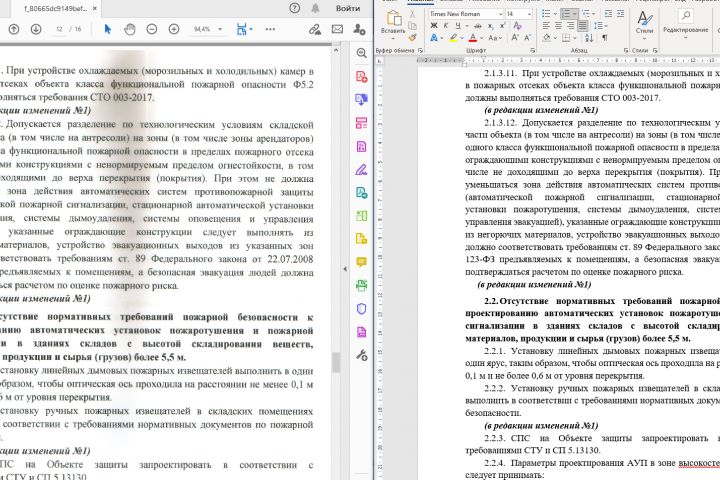The height and width of the screenshot is (480, 720).
Task: Open the share with others person icon
Action: pos(359,29)
